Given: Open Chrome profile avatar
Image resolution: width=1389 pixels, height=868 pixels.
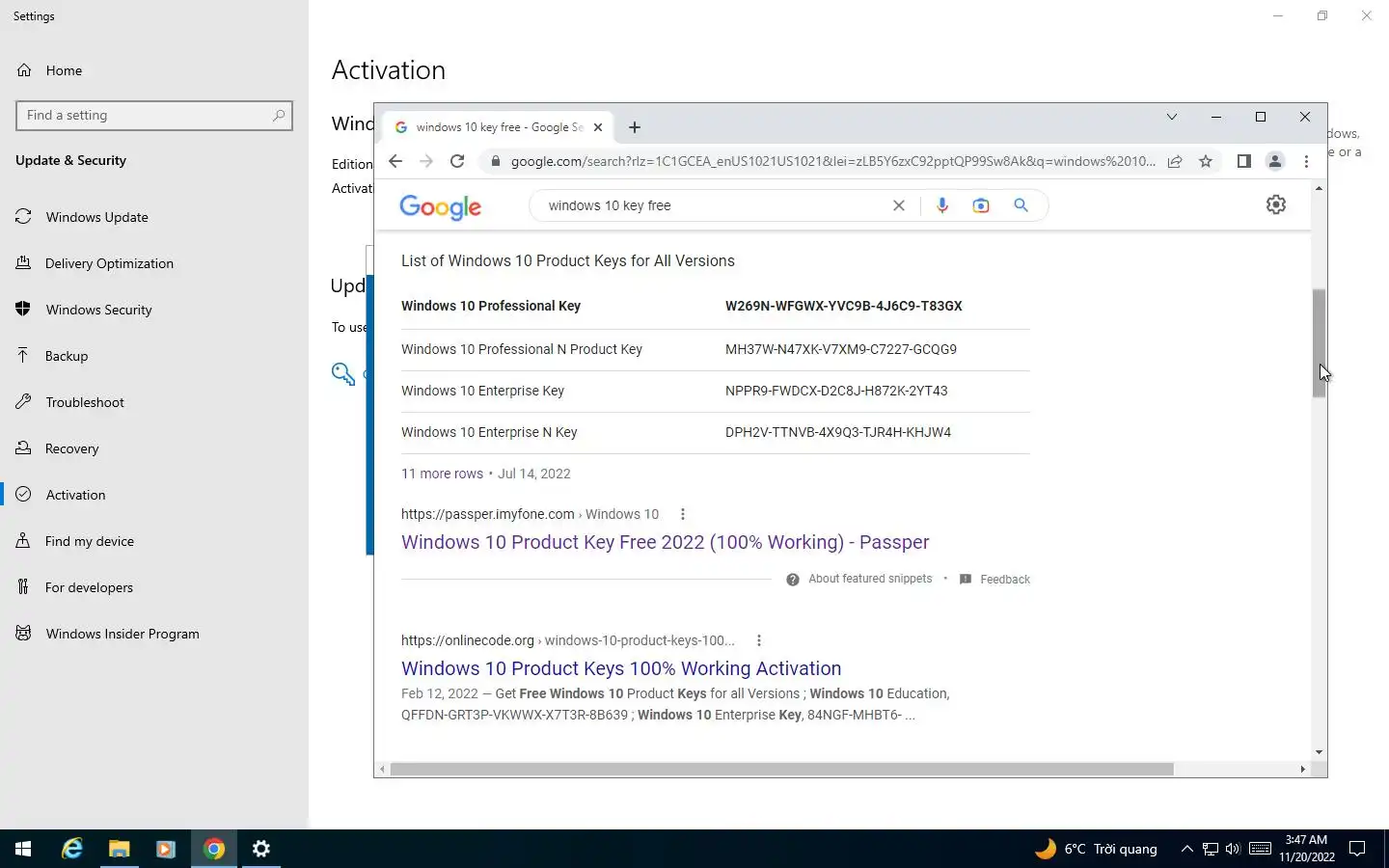Looking at the screenshot, I should click(x=1275, y=161).
